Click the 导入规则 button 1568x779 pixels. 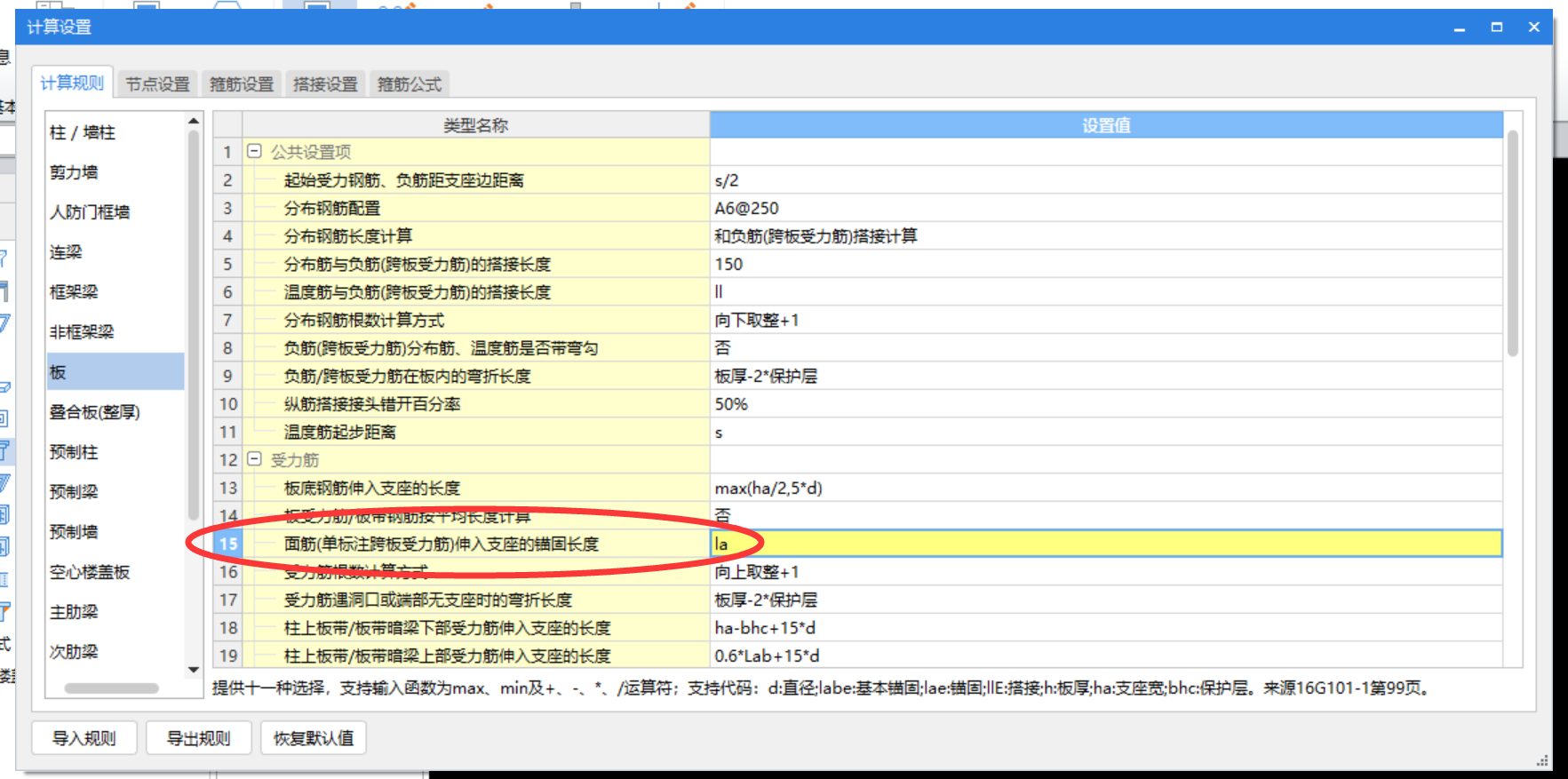click(x=84, y=738)
